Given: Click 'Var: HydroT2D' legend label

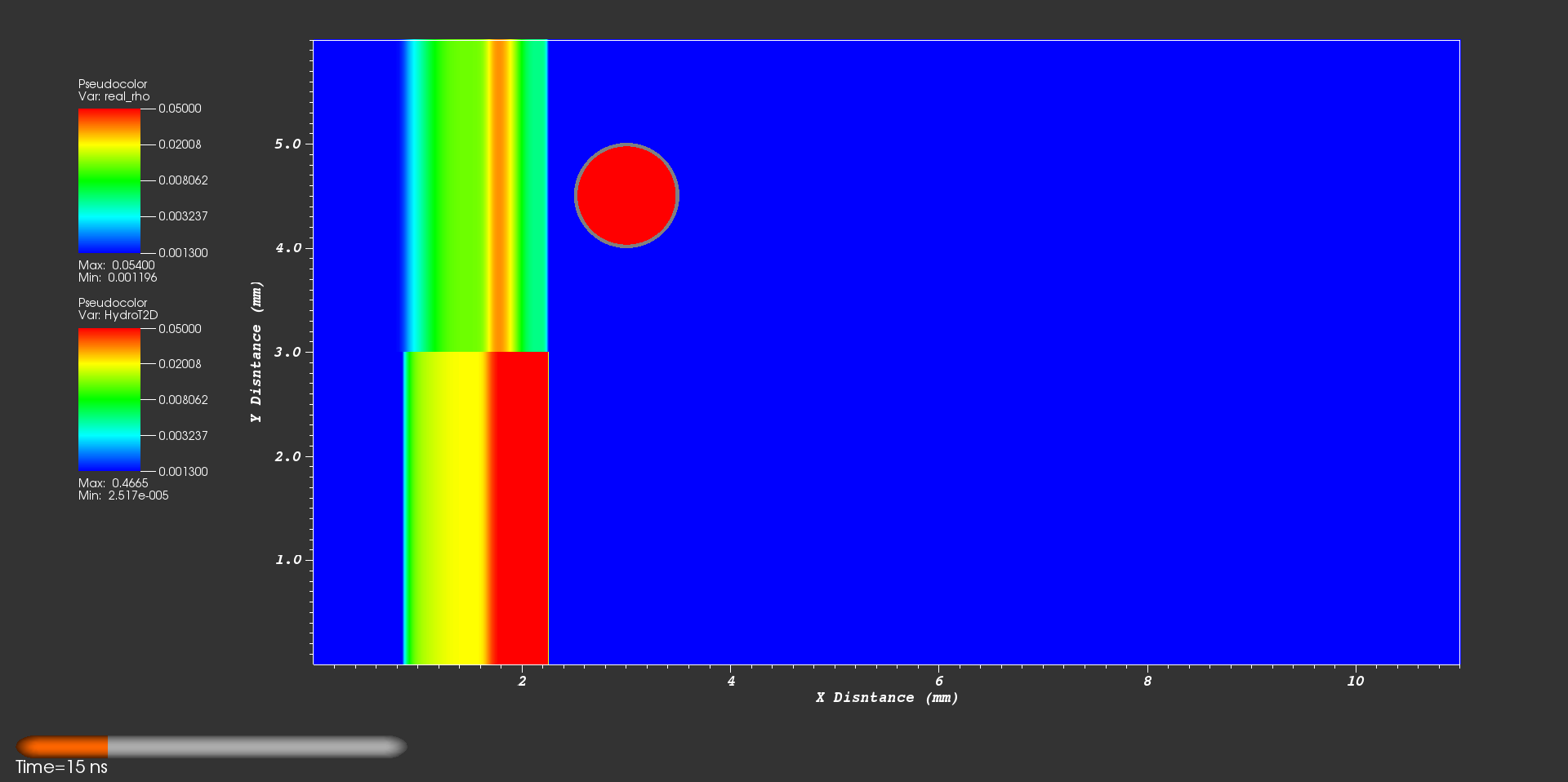Looking at the screenshot, I should click(118, 315).
